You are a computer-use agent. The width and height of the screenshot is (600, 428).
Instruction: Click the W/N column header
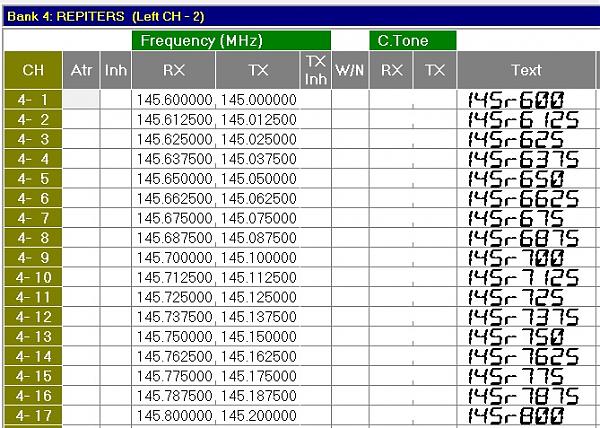pyautogui.click(x=350, y=70)
